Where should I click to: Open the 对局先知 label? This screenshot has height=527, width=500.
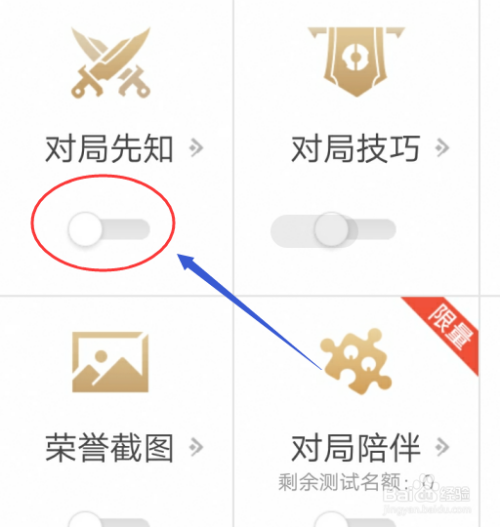pos(109,148)
